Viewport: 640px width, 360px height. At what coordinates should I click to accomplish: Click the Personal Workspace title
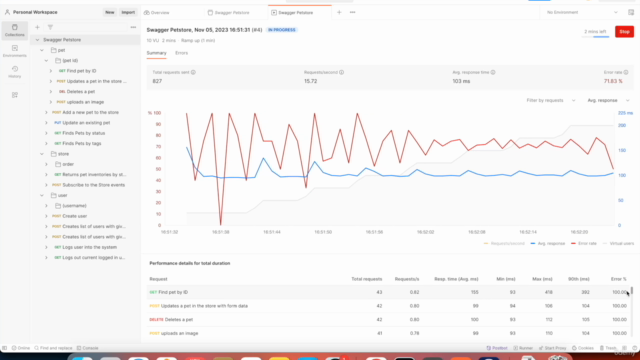(x=35, y=12)
